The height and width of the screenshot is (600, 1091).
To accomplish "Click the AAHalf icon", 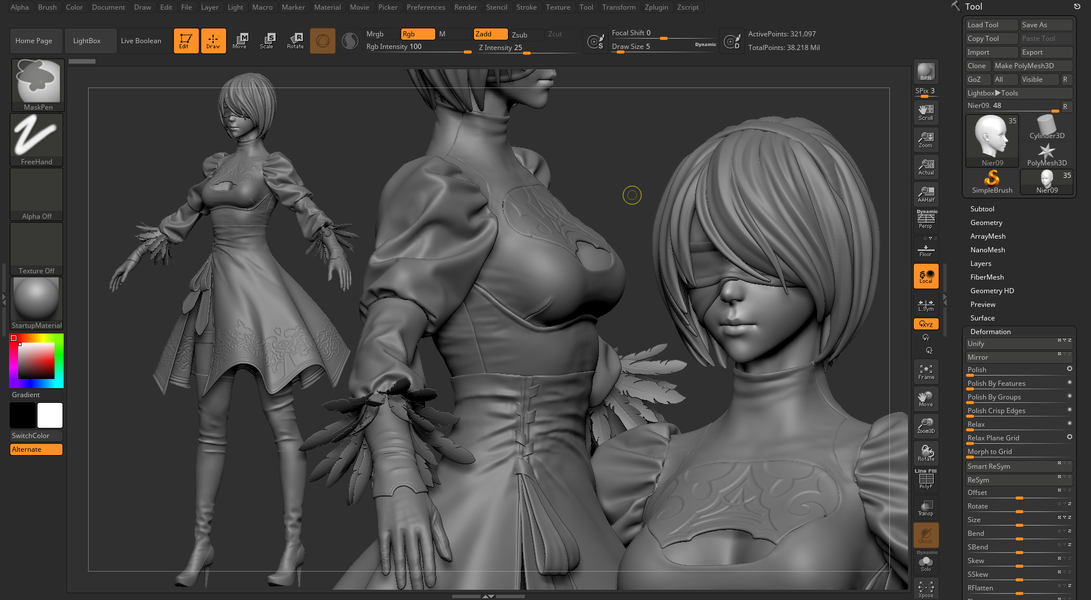I will click(925, 194).
